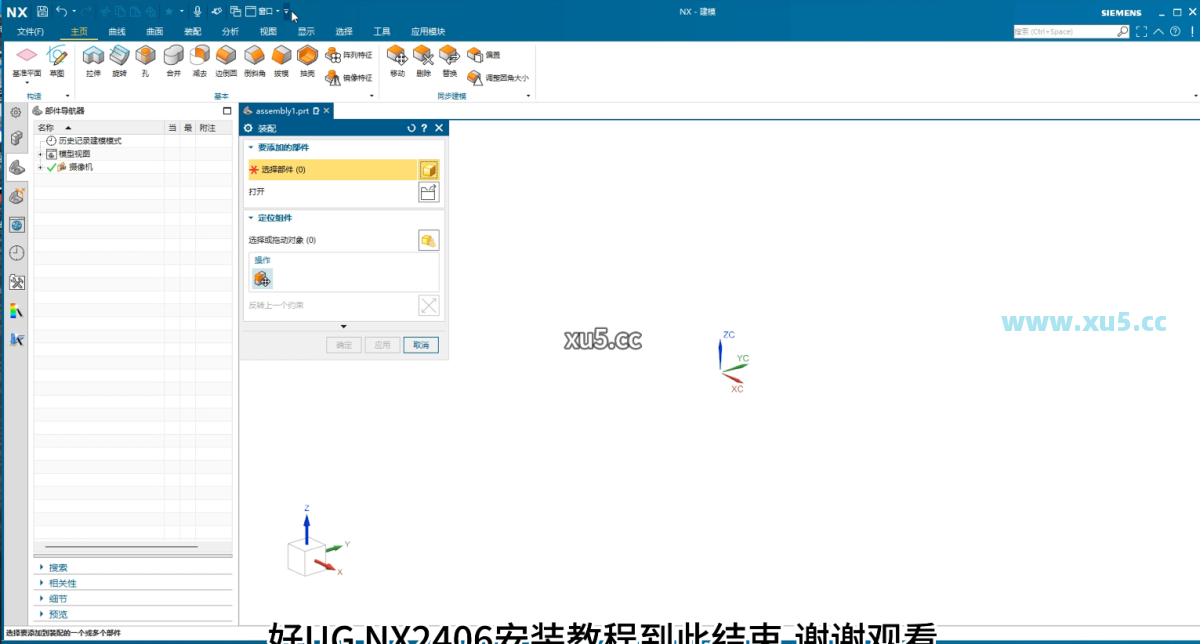This screenshot has width=1200, height=644.
Task: Reset the 装配 dialog with the refresh icon
Action: click(411, 128)
